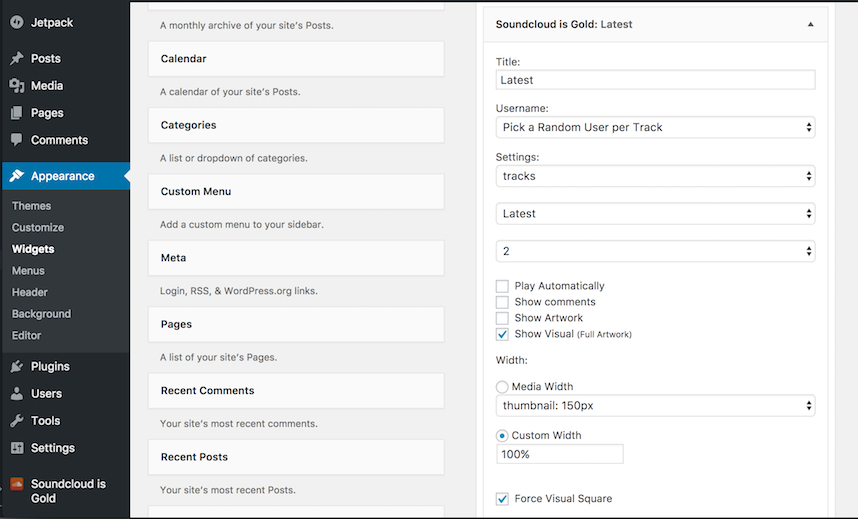Open the Customize submenu item
The image size is (858, 519).
click(x=38, y=227)
